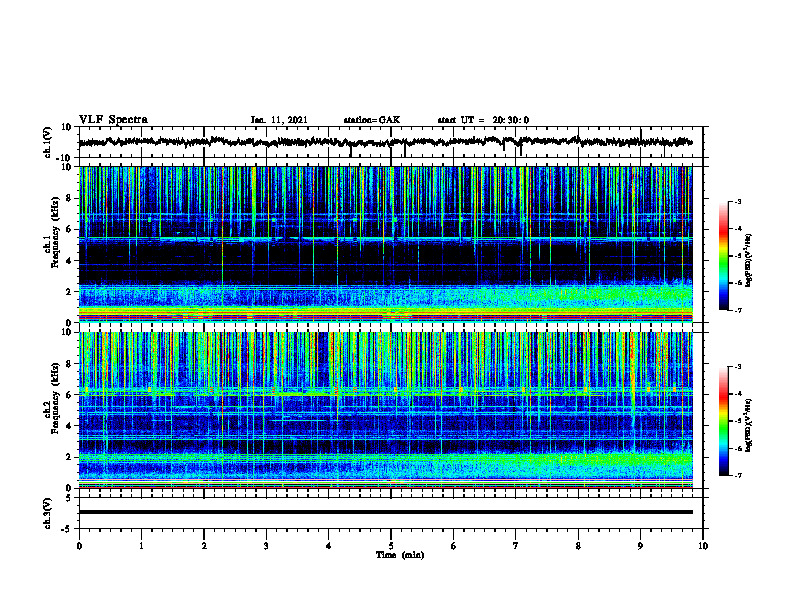The image size is (792, 612).
Task: Click the 'station=GAK' label
Action: coord(372,120)
